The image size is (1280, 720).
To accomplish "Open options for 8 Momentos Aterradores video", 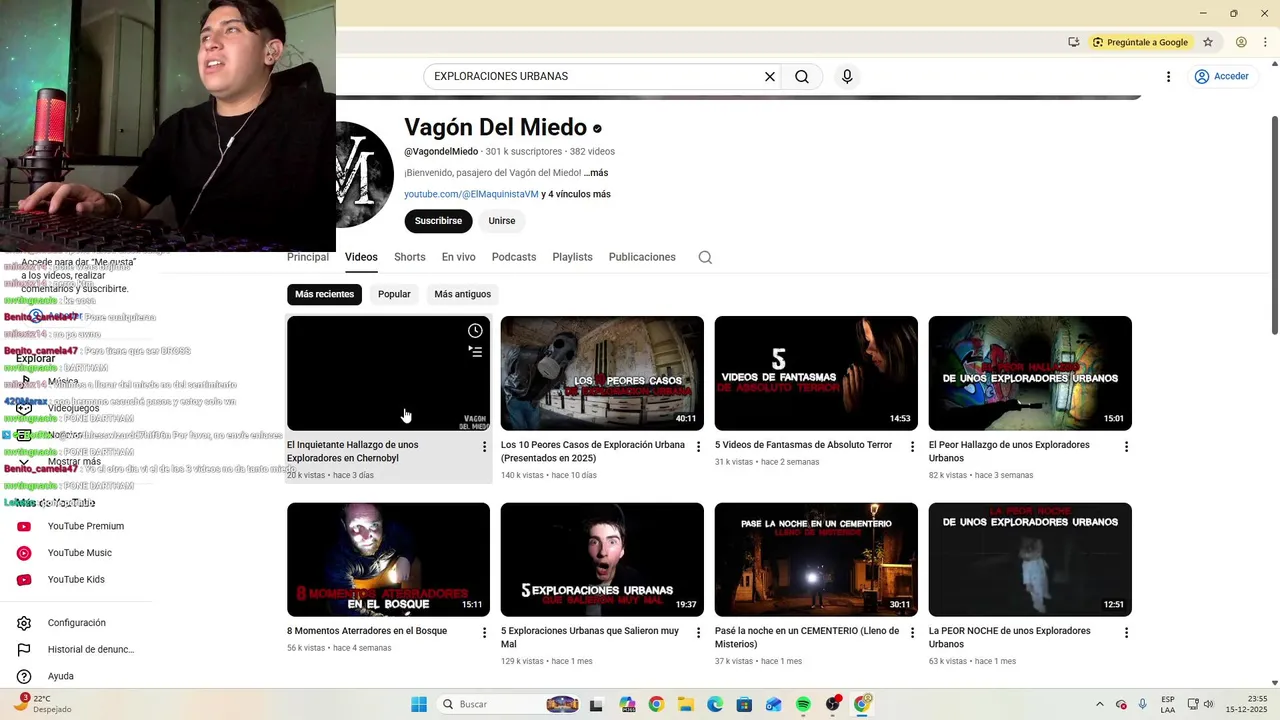I will coord(484,633).
